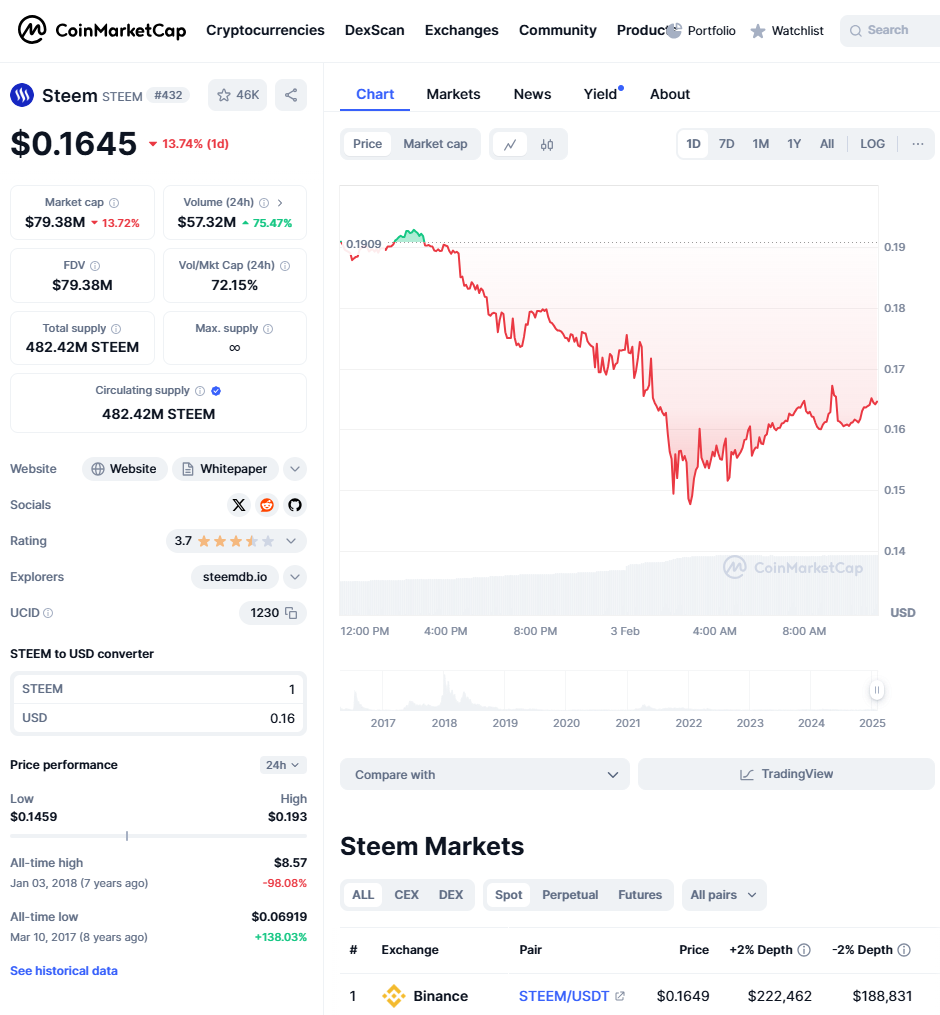Open the GitHub social link
940x1015 pixels.
coord(294,505)
